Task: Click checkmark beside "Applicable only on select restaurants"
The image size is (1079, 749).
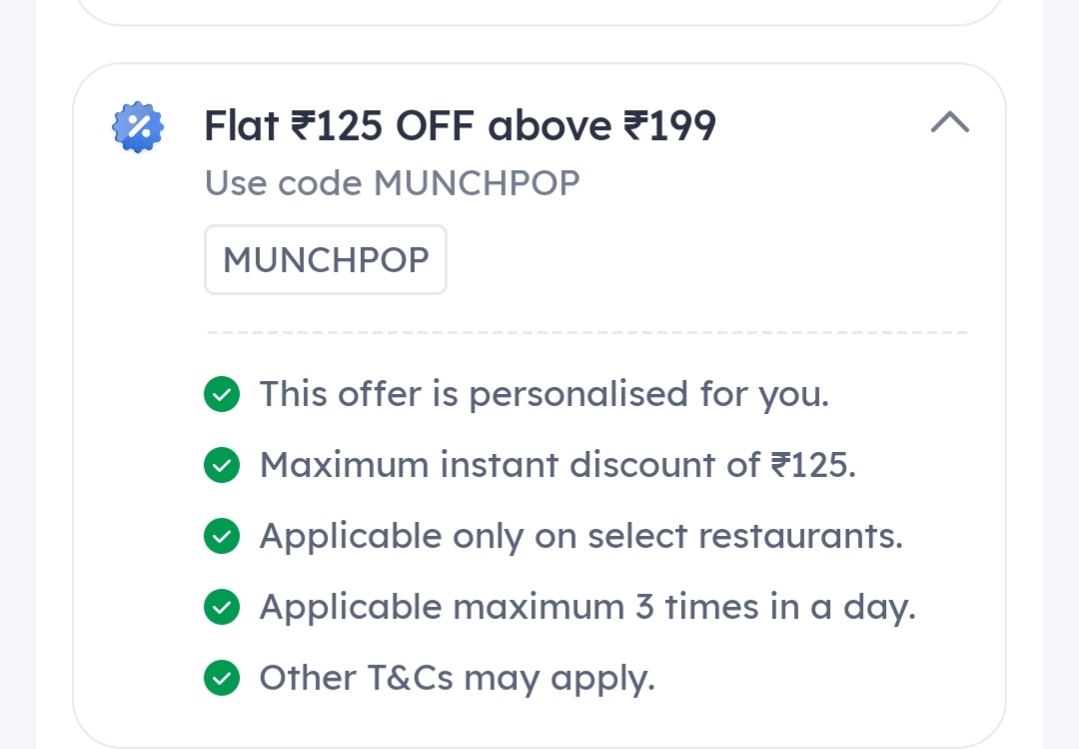Action: point(221,537)
